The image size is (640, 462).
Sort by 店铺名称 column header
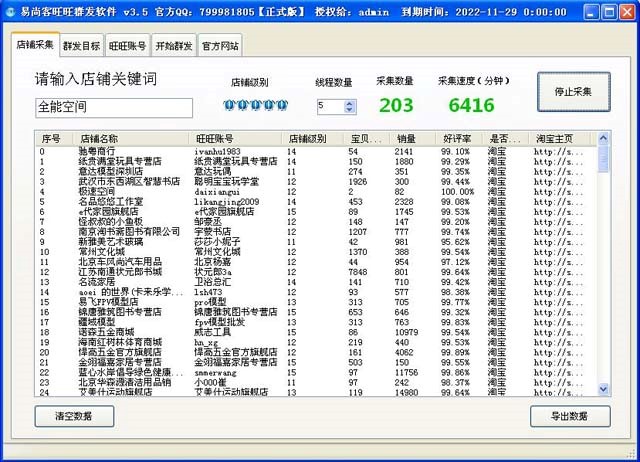(x=130, y=139)
